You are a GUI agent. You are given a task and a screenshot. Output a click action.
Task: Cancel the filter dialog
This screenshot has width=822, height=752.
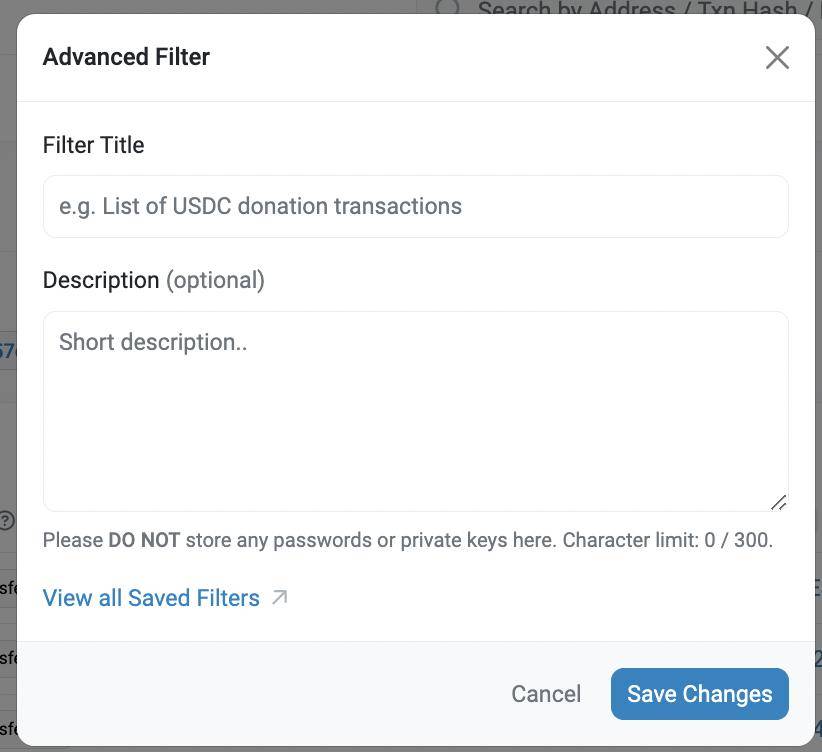tap(546, 694)
